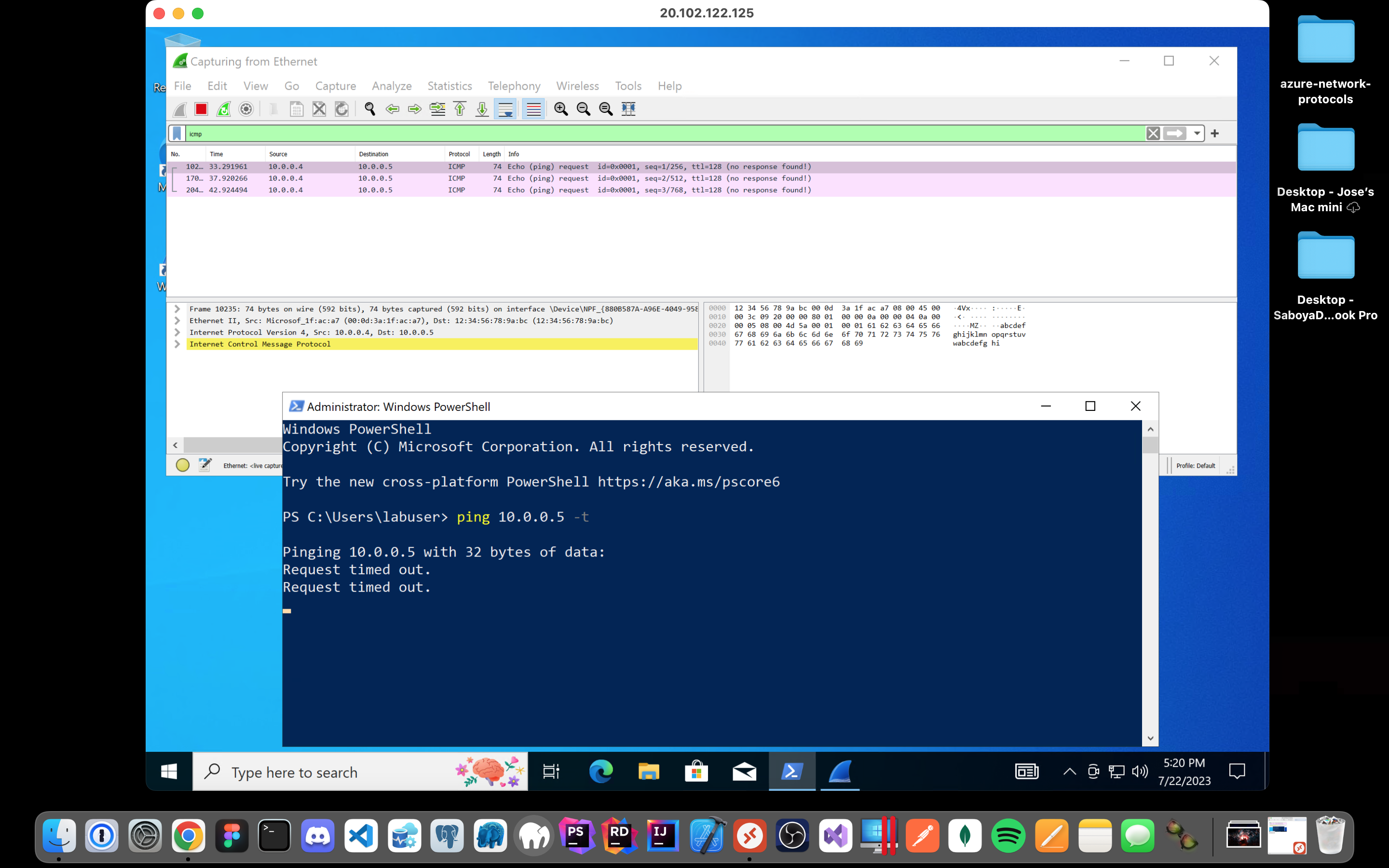Expand Internet Control Message Protocol details
1389x868 pixels.
(x=177, y=344)
